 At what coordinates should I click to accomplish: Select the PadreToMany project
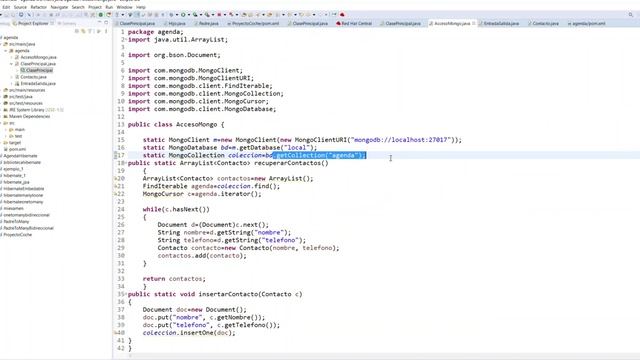[15, 221]
